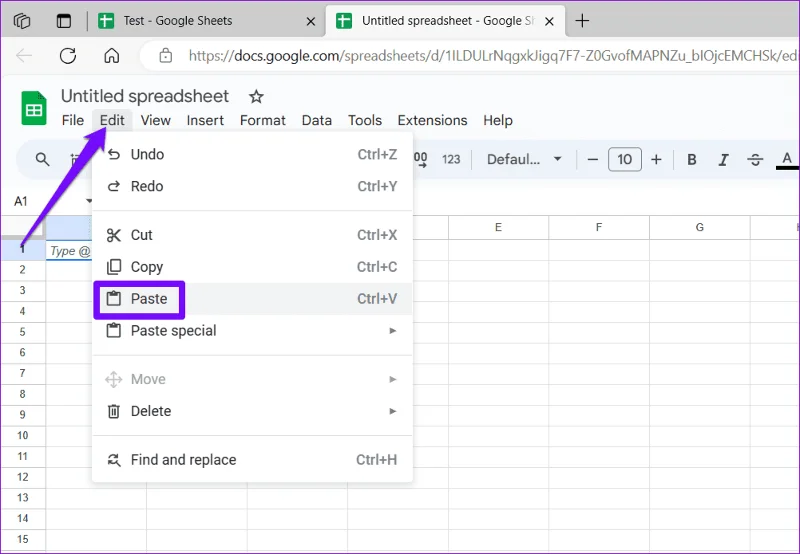Click the increase decimal places icon
Viewport: 800px width, 554px height.
point(420,160)
